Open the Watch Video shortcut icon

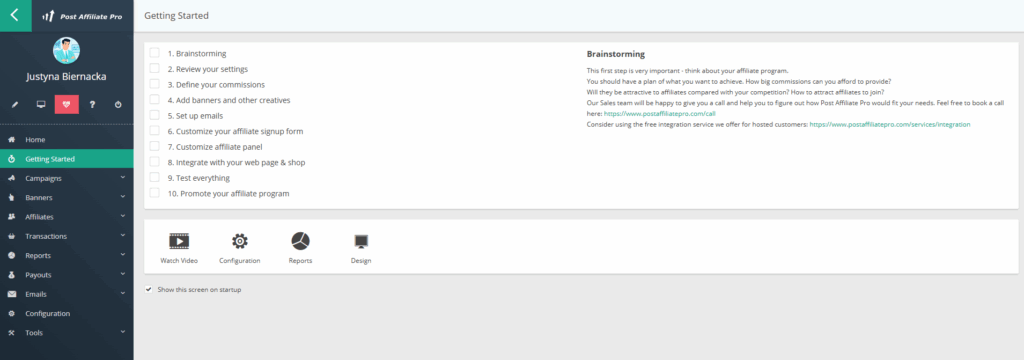[179, 242]
